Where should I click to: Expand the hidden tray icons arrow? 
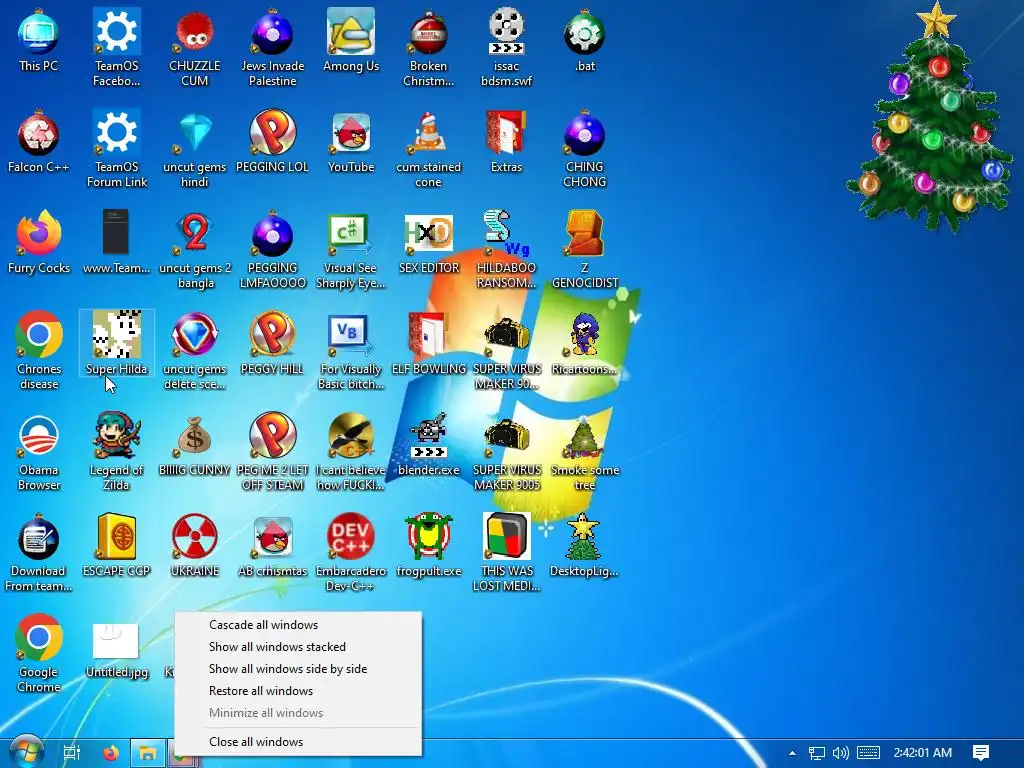792,753
